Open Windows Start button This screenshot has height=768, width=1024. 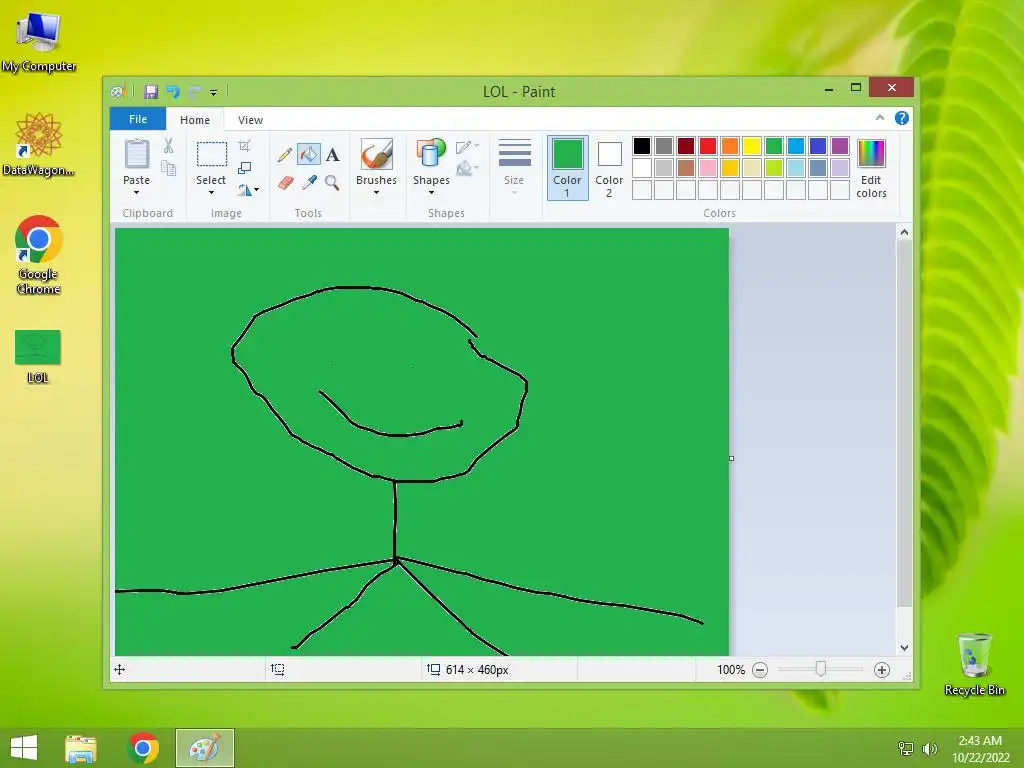coord(24,748)
